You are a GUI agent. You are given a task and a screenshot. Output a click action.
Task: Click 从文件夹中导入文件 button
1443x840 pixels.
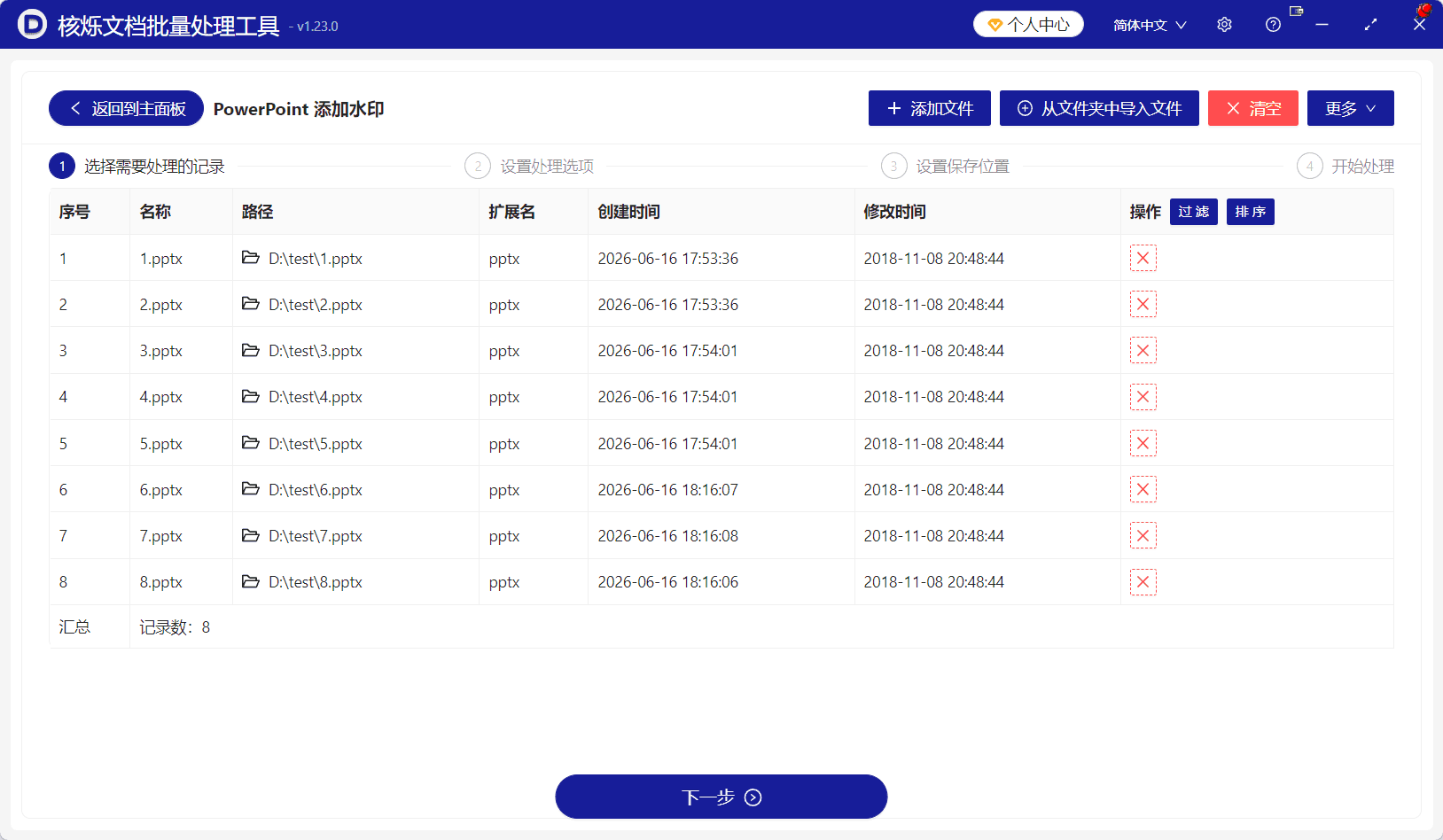pyautogui.click(x=1099, y=108)
